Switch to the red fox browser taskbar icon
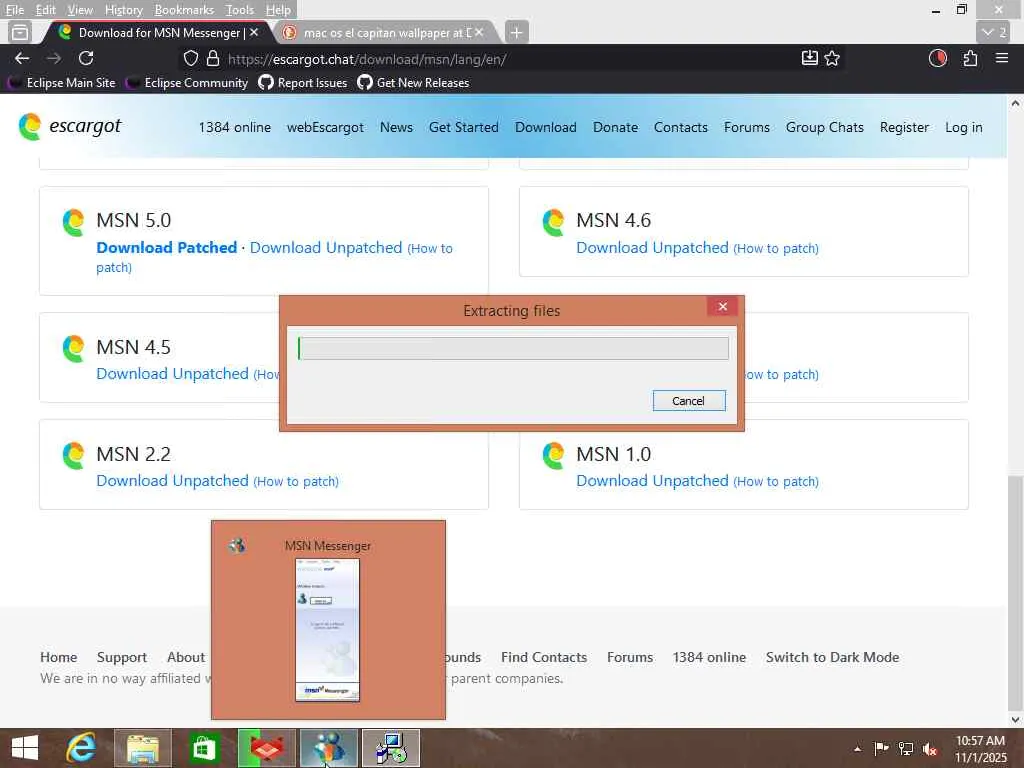Screen dimensions: 1024x768 (266, 748)
